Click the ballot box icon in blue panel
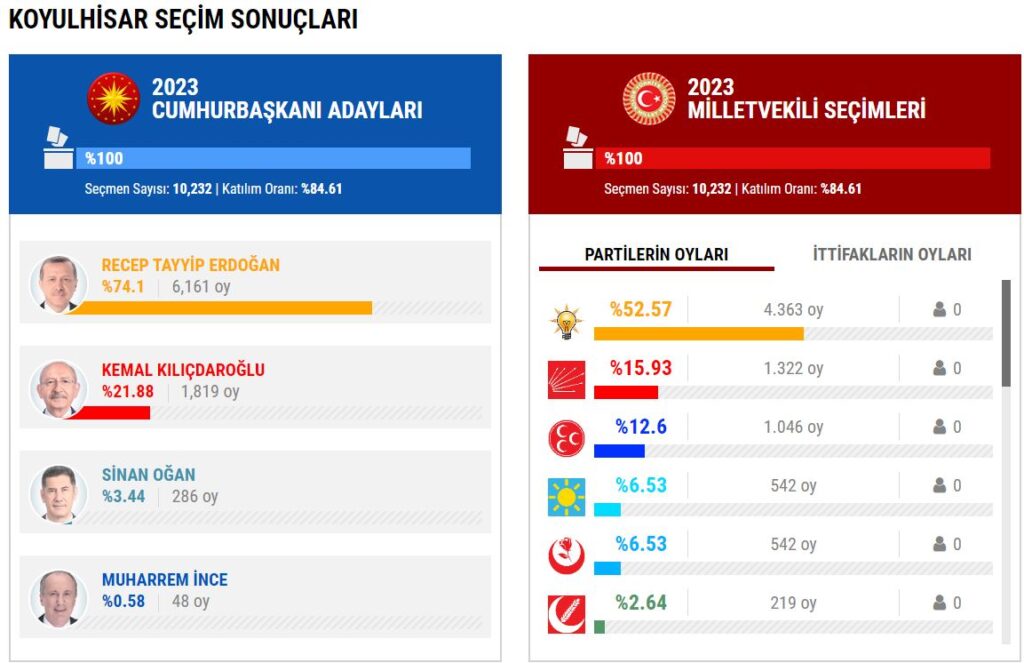The height and width of the screenshot is (663, 1024). [58, 148]
